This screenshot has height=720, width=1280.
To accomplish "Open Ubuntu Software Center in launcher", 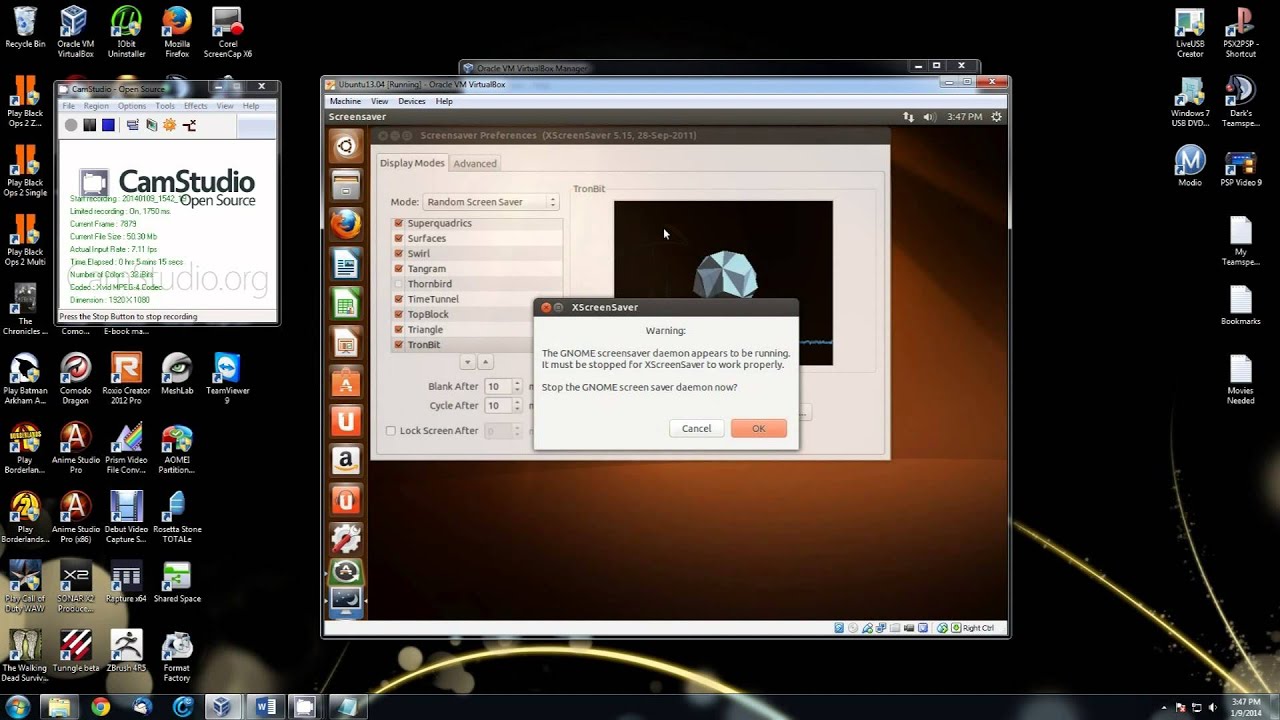I will point(346,382).
